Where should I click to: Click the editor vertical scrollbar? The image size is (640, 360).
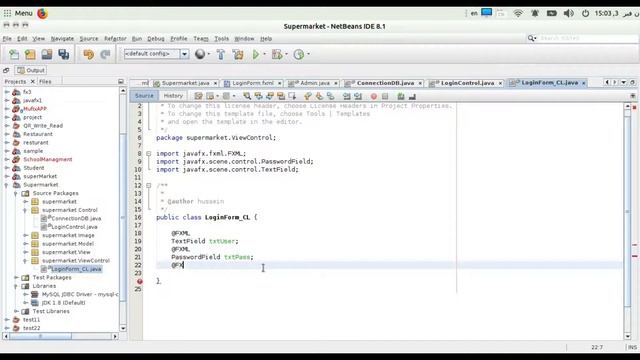(x=628, y=211)
